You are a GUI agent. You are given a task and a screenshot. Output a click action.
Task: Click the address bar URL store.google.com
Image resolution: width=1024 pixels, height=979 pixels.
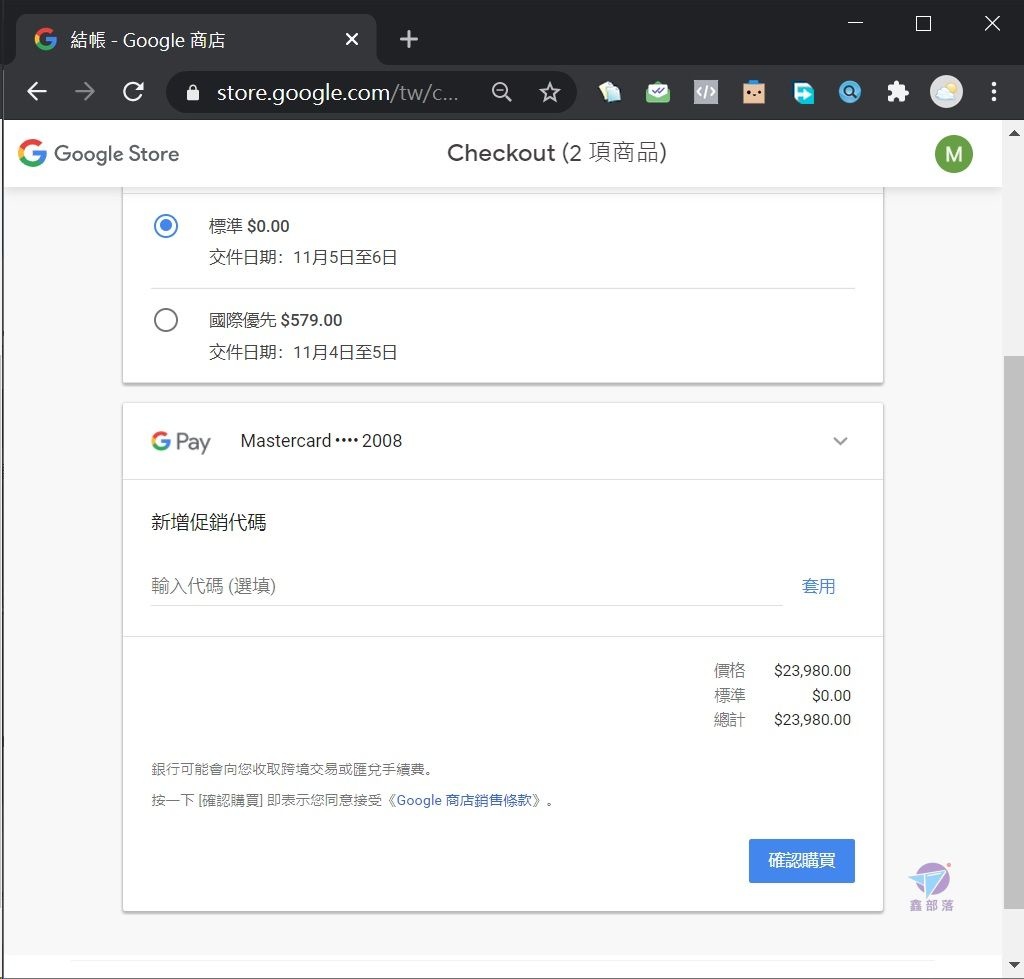[x=337, y=93]
